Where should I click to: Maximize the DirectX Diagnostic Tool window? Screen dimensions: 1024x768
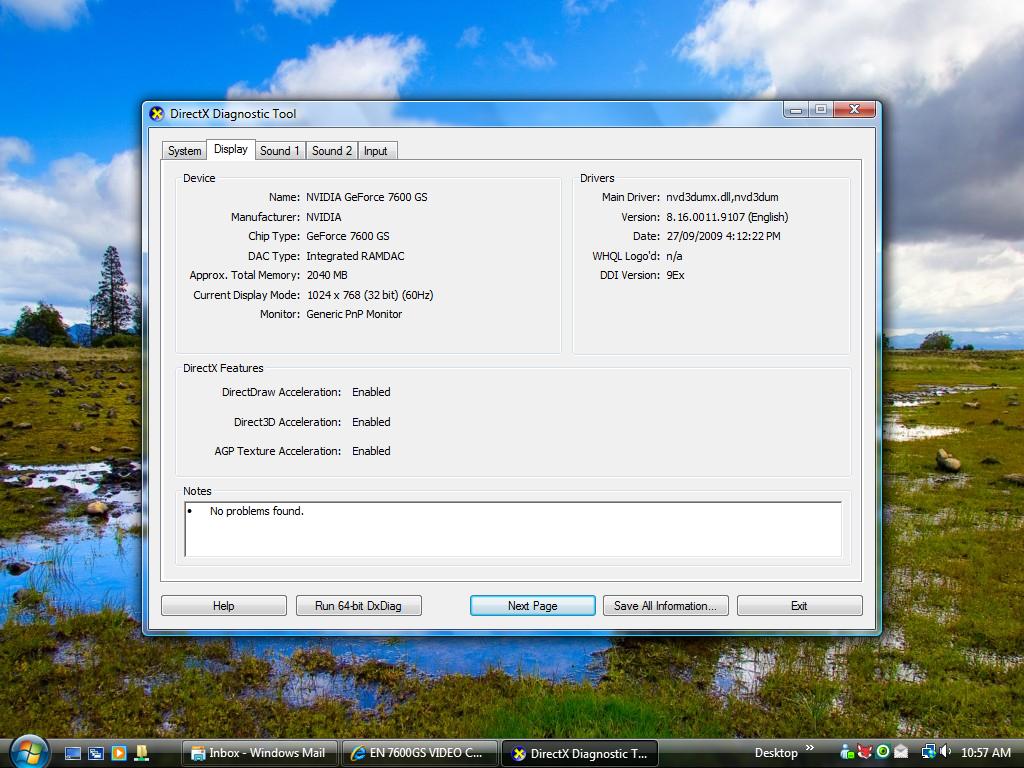pyautogui.click(x=821, y=110)
